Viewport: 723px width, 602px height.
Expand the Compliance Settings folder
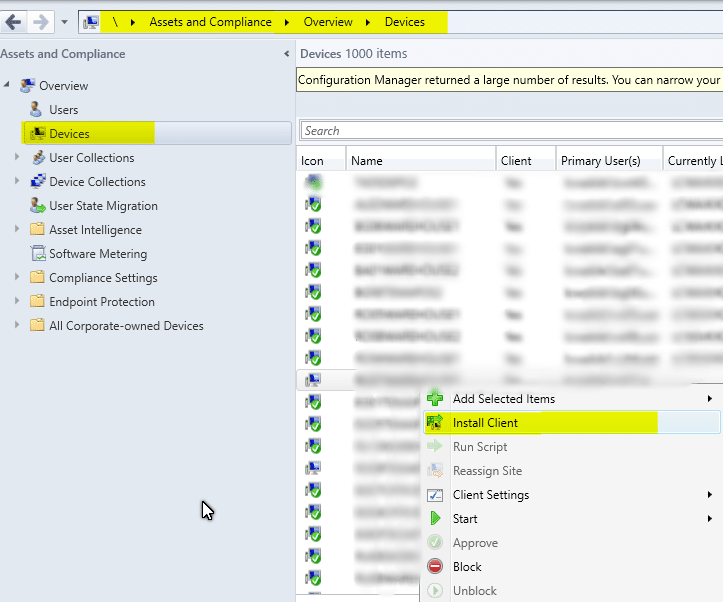(17, 277)
